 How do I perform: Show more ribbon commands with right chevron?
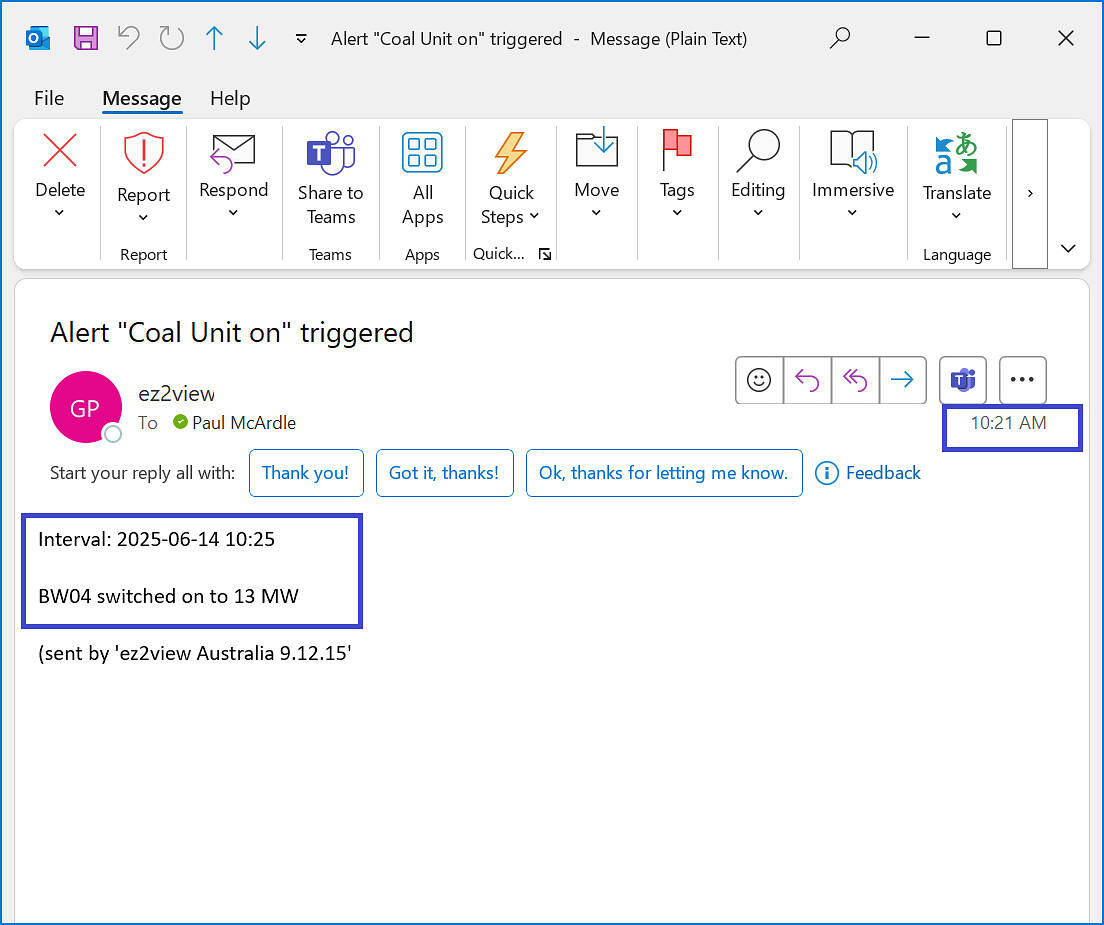(x=1030, y=194)
